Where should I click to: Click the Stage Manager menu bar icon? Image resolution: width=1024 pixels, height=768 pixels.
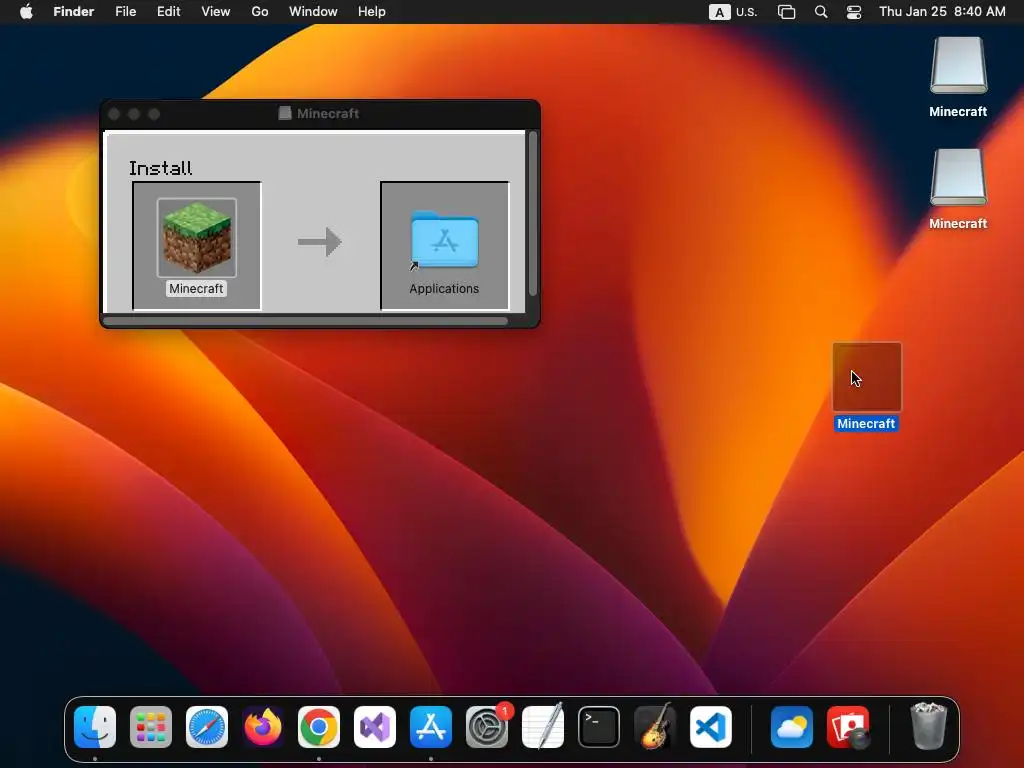[786, 12]
